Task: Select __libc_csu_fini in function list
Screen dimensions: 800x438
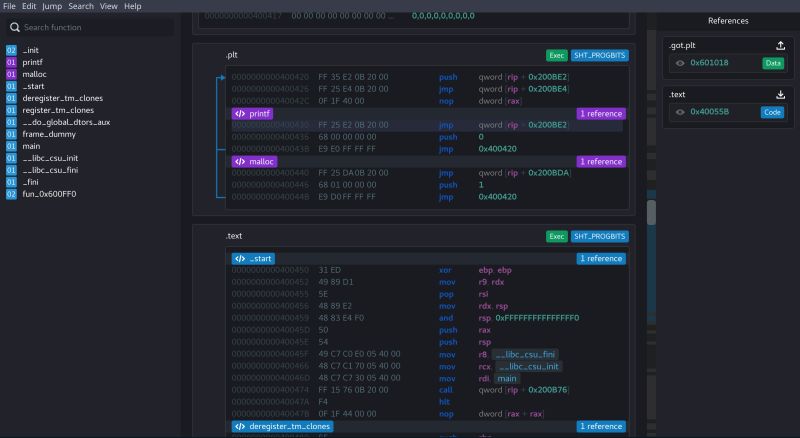Action: coord(50,170)
